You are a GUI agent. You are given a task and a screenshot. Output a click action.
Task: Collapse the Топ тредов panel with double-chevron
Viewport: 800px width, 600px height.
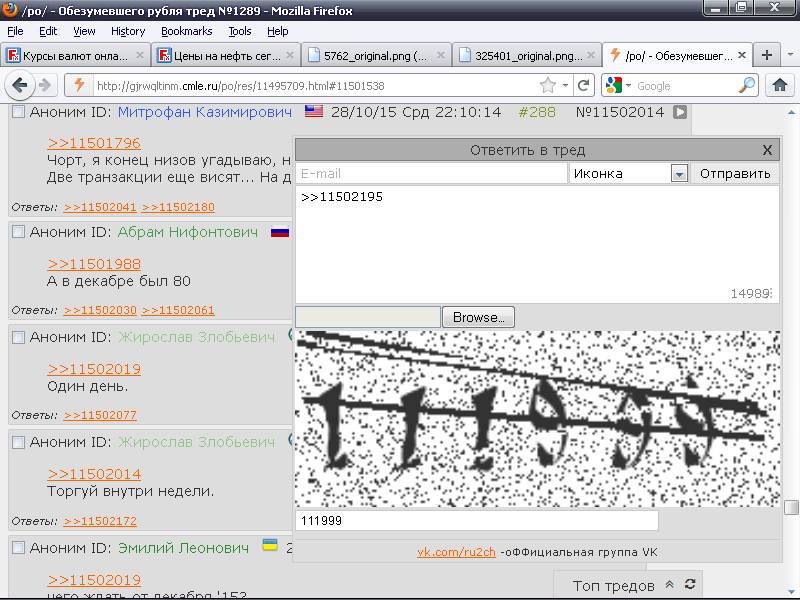click(x=670, y=585)
